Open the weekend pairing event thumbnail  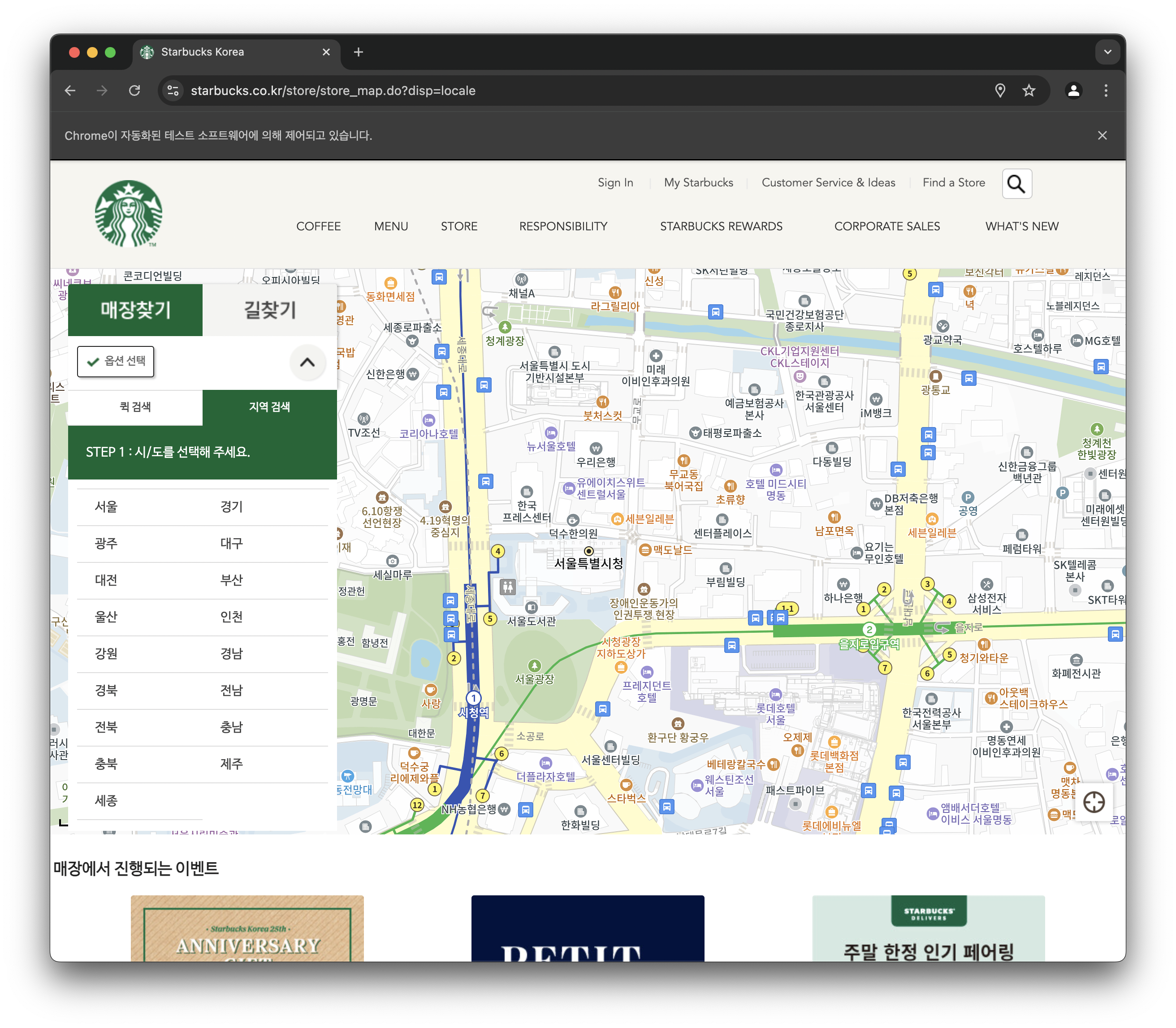(928, 928)
